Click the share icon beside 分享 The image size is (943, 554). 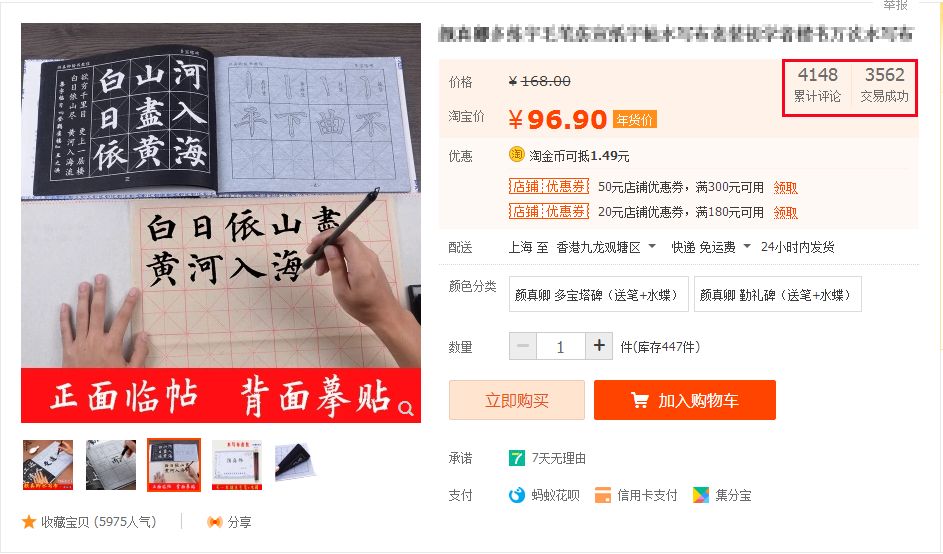pyautogui.click(x=215, y=522)
